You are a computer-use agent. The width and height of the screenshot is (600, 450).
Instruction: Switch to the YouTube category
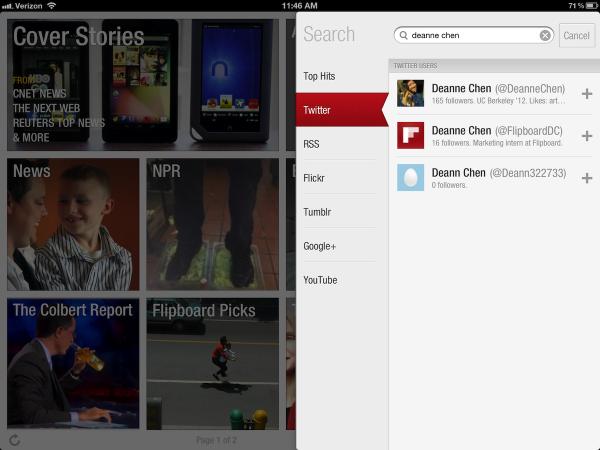coord(339,280)
